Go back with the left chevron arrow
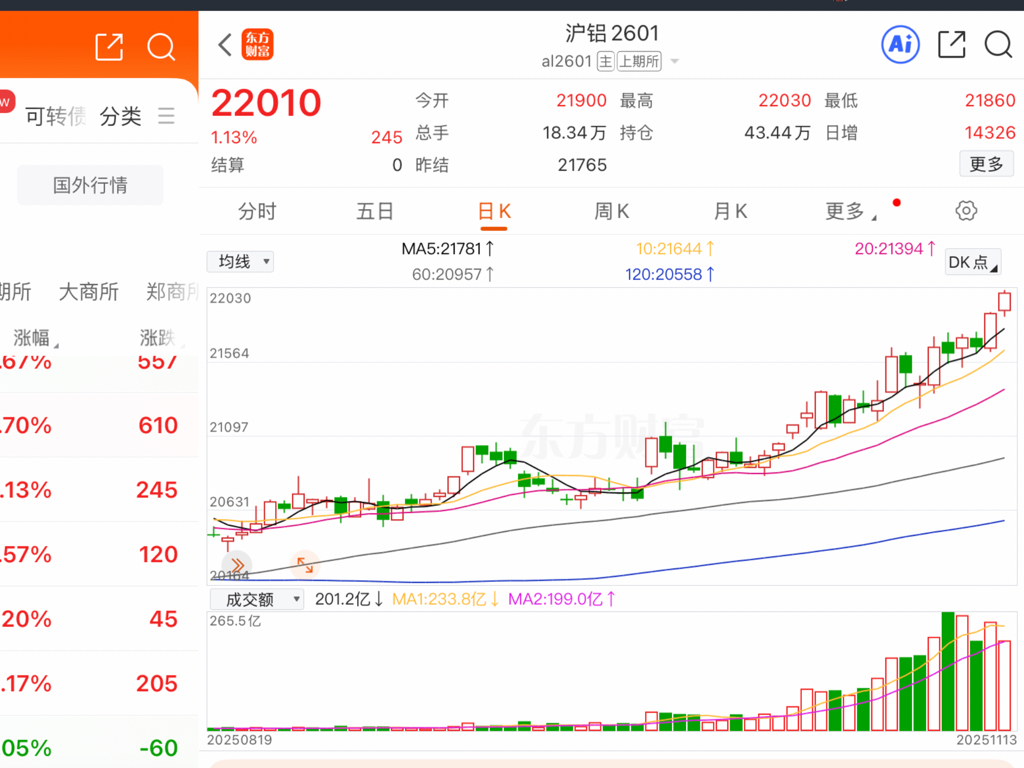 (x=225, y=45)
